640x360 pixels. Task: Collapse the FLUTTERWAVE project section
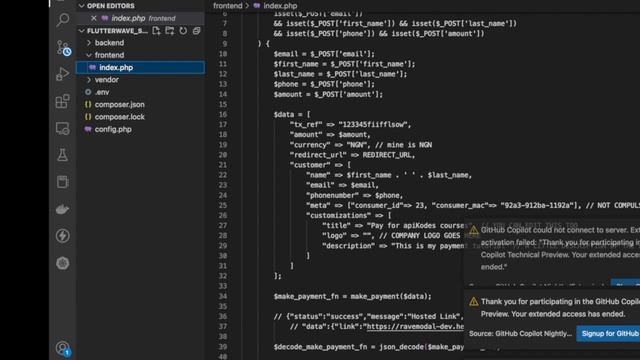82,31
